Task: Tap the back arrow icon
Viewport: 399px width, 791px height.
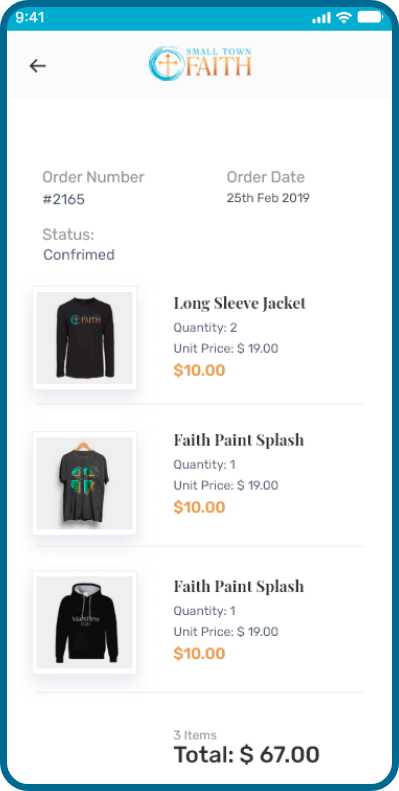Action: click(x=37, y=66)
